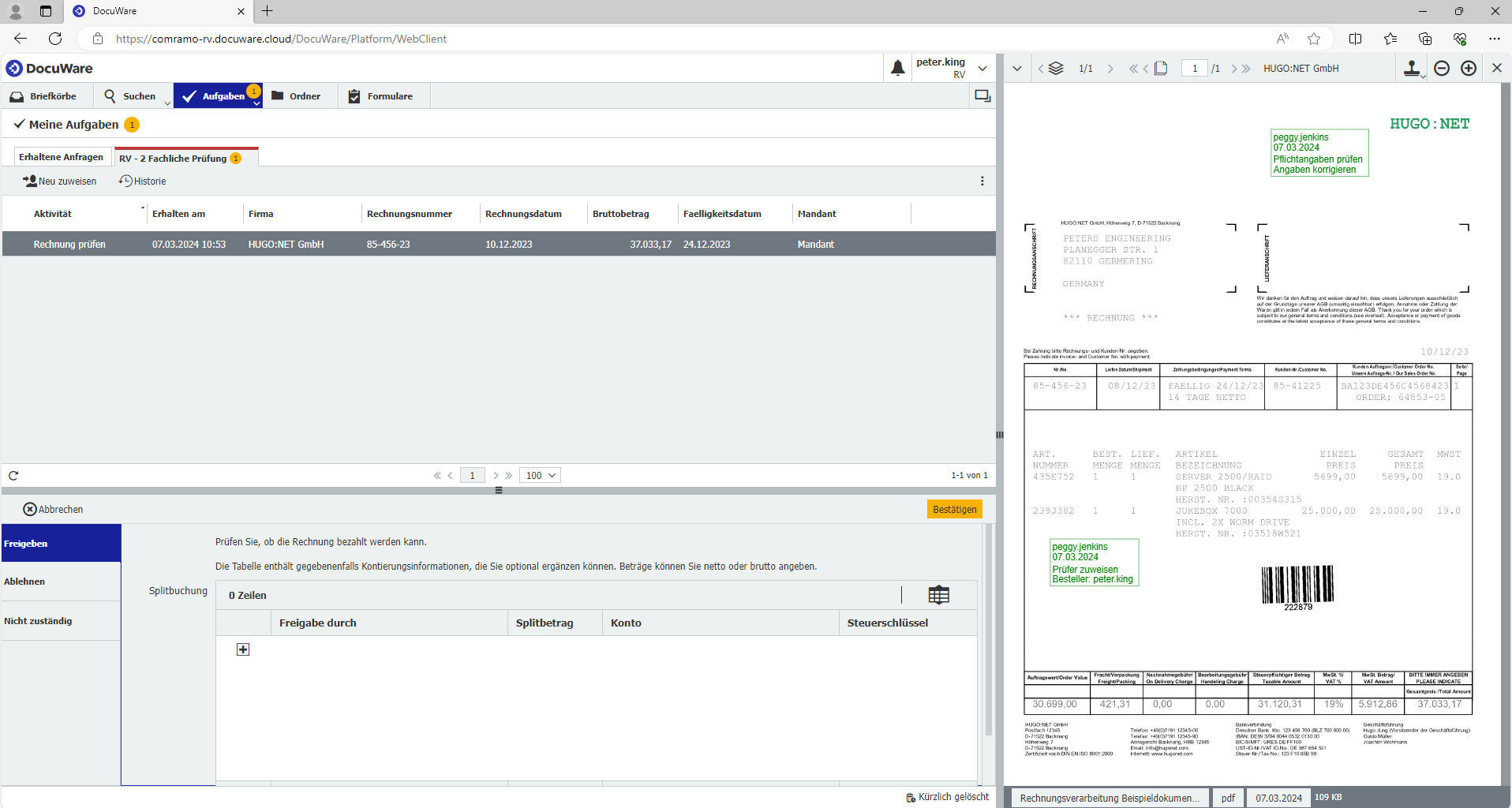The width and height of the screenshot is (1512, 808).
Task: Click the task list page number field
Action: (473, 476)
